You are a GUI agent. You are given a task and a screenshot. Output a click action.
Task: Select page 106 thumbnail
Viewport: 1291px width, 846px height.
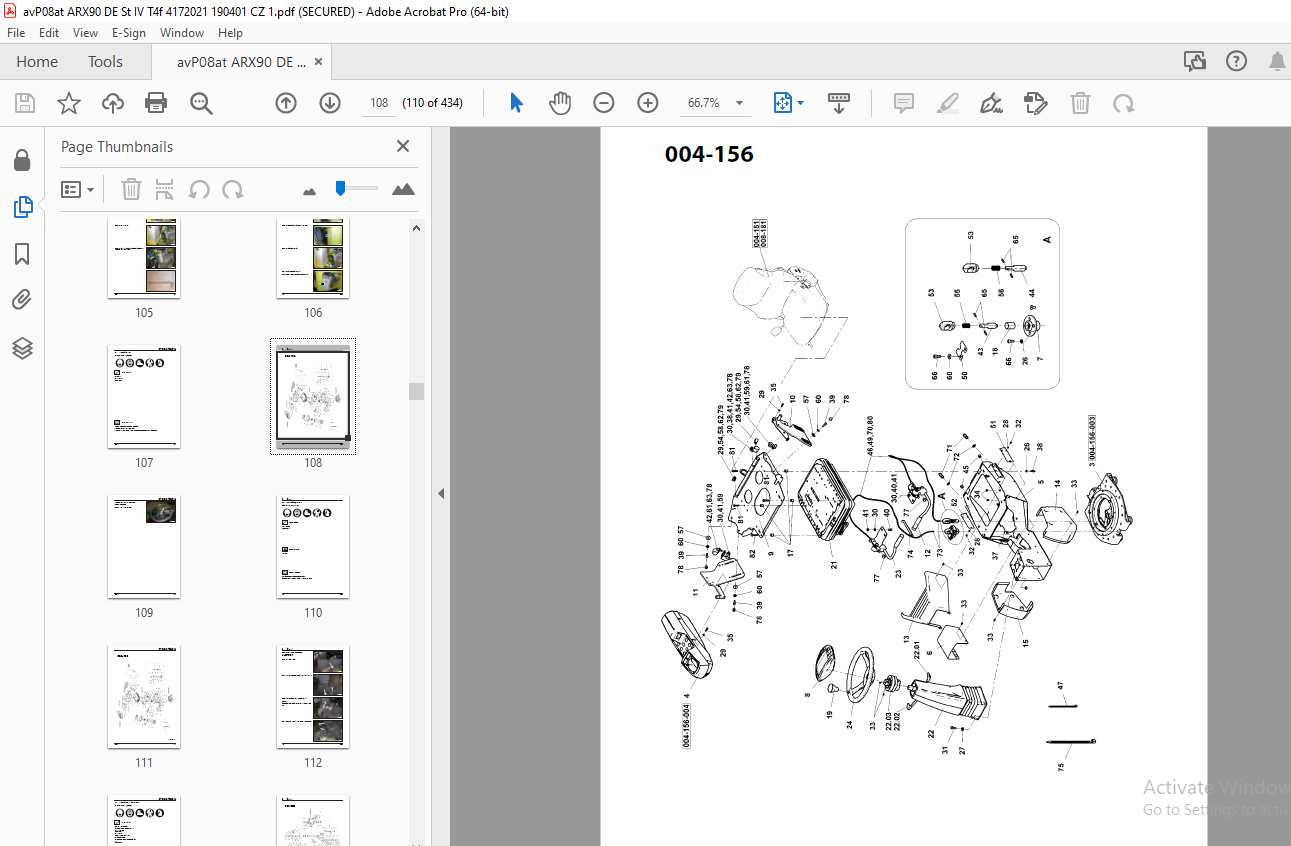(x=313, y=257)
